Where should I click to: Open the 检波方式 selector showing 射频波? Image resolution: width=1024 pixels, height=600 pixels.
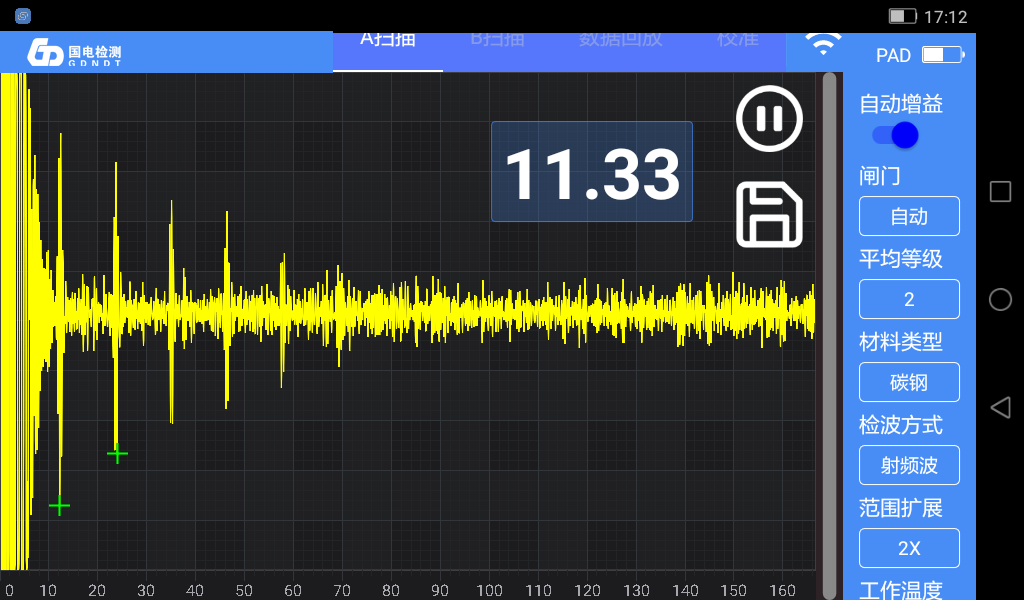909,465
